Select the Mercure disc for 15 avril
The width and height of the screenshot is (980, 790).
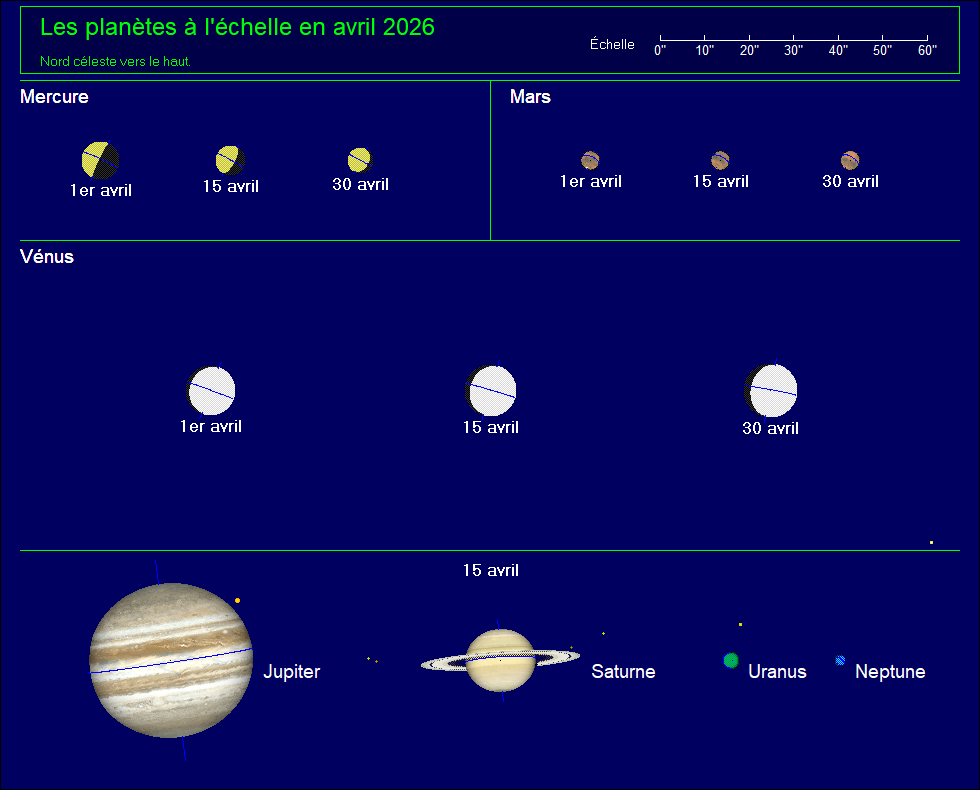pyautogui.click(x=230, y=160)
